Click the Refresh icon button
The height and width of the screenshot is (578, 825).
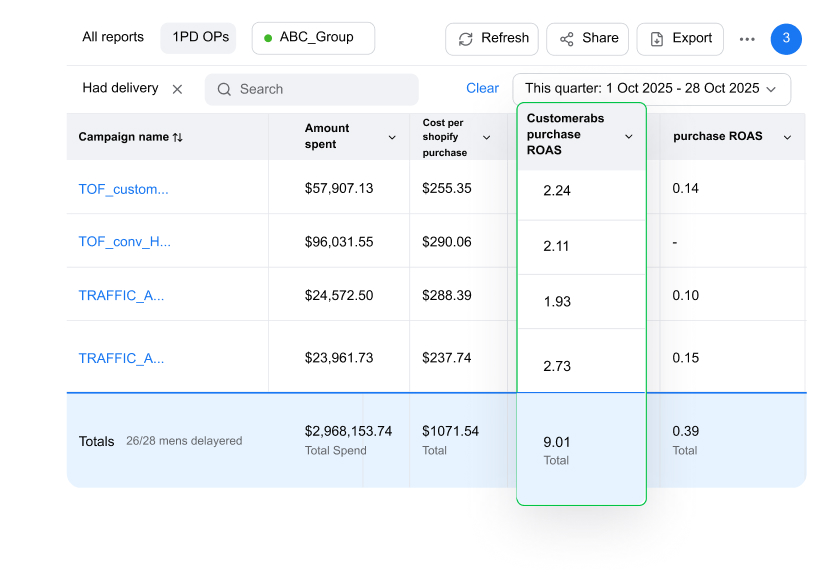pos(466,39)
